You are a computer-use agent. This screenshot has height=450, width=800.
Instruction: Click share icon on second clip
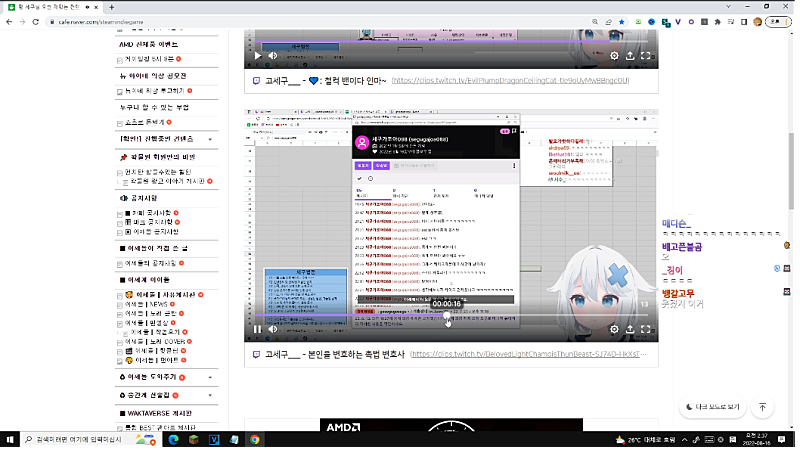(631, 328)
